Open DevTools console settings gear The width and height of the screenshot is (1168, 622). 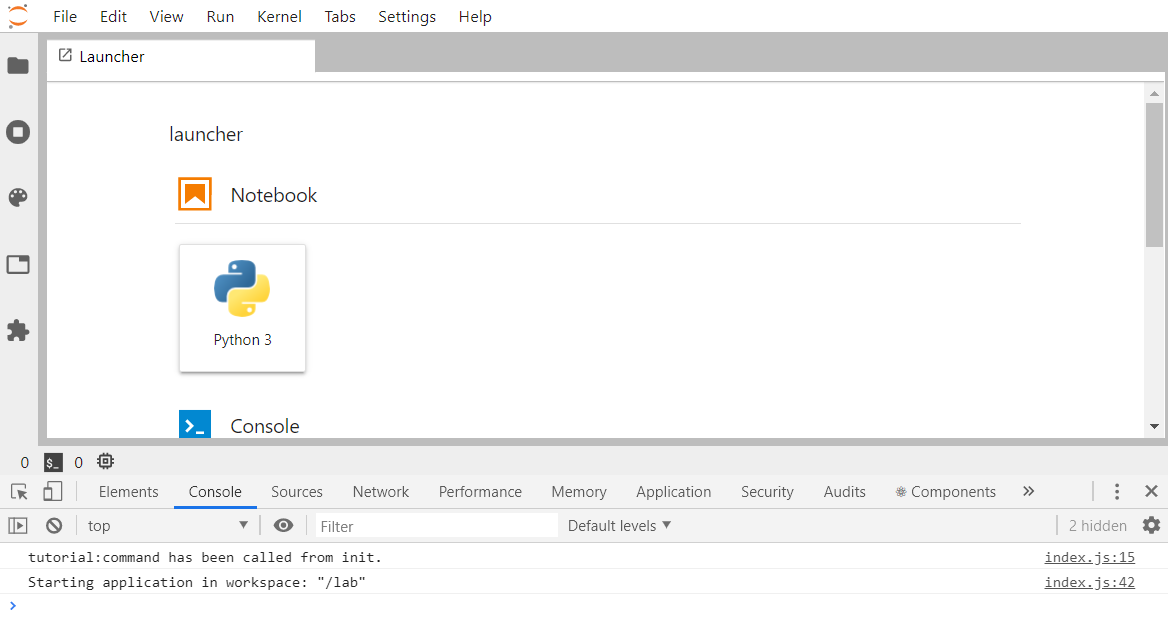pyautogui.click(x=1151, y=525)
